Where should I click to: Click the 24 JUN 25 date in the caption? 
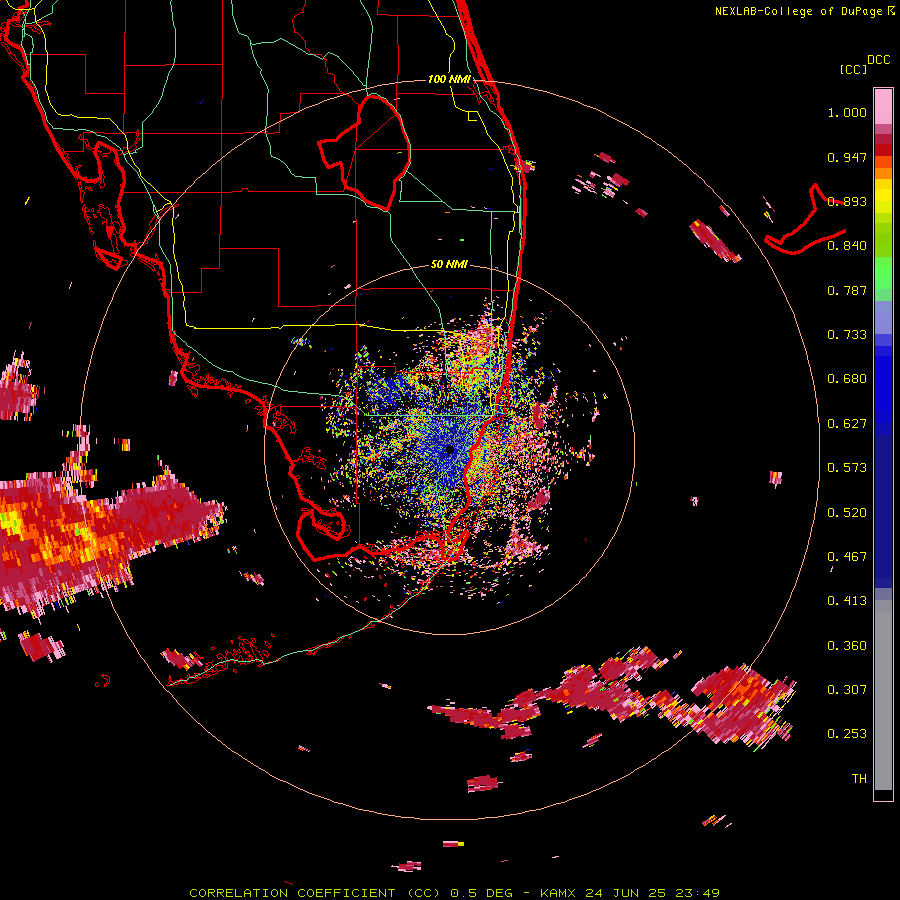(627, 893)
